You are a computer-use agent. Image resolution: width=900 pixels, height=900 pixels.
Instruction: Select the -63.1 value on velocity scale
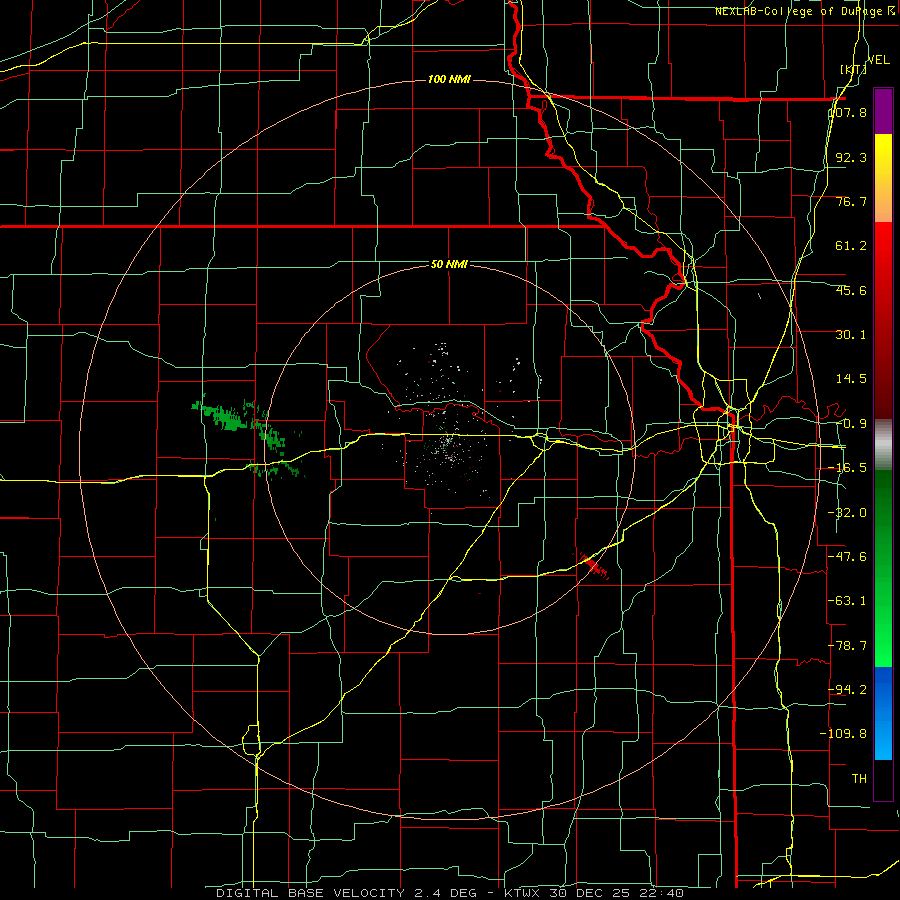(x=848, y=601)
